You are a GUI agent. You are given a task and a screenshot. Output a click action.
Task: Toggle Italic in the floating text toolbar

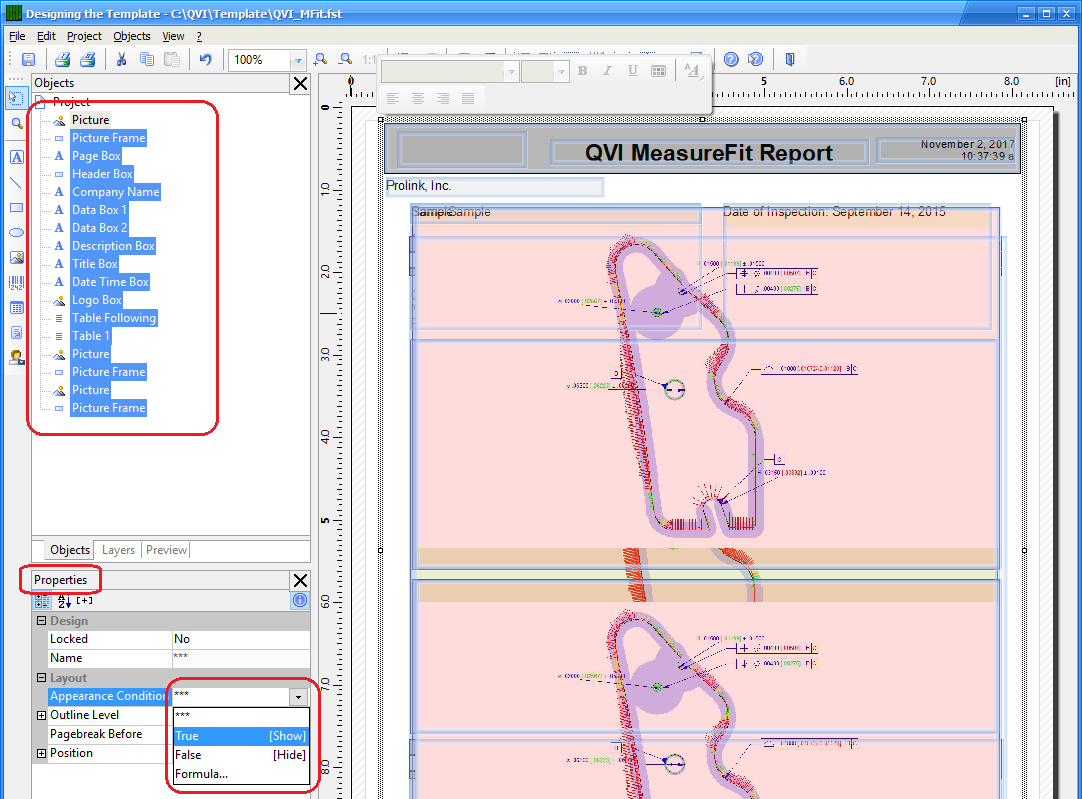(607, 71)
